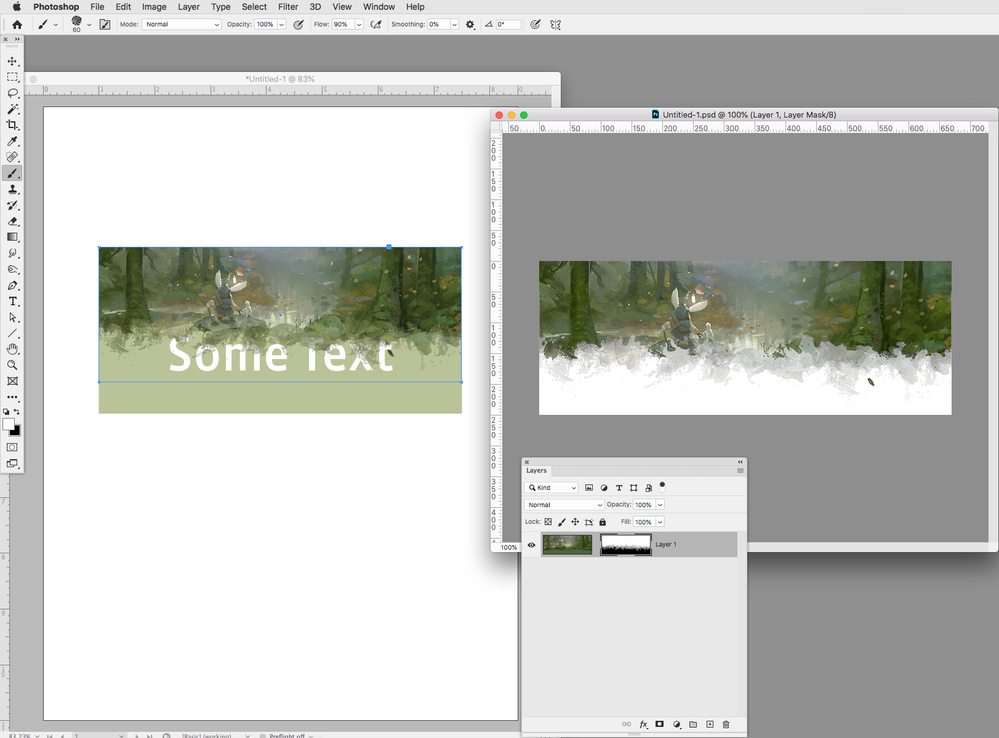The width and height of the screenshot is (999, 738).
Task: Swap foreground and background colors
Action: (x=17, y=412)
